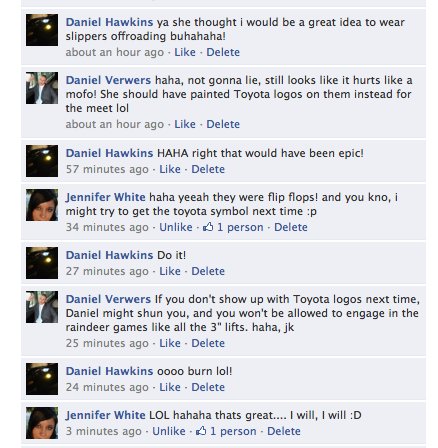Open Daniel Hawkins avatar on 'Do it!' comment

coord(42,263)
